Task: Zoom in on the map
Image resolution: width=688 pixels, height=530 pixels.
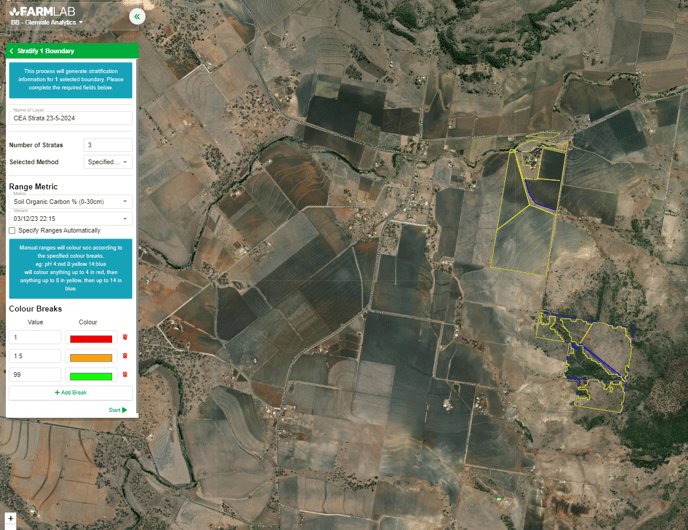Action: [x=11, y=518]
